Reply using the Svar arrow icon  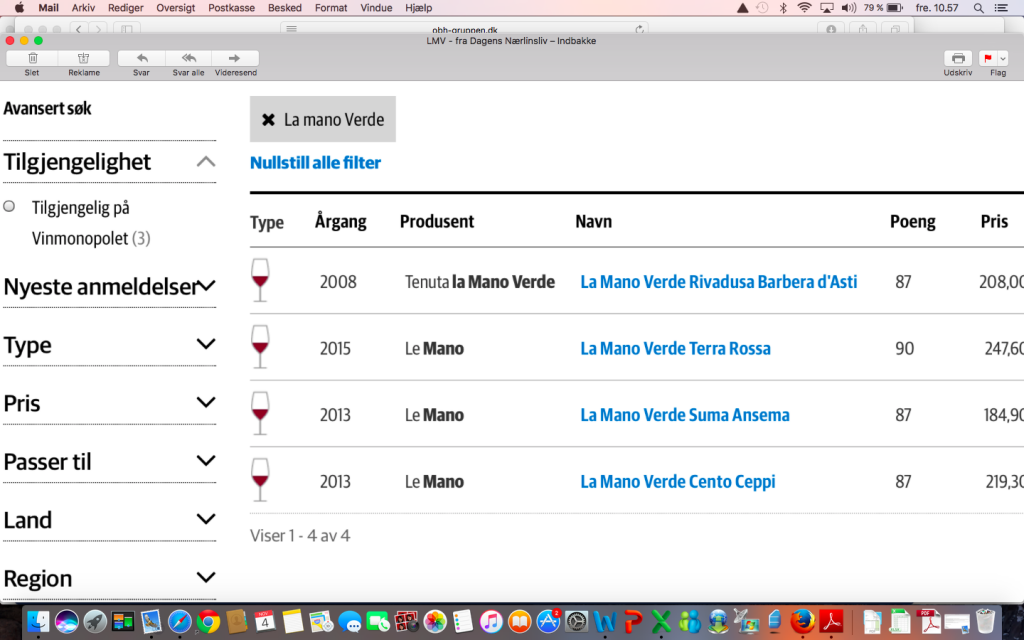tap(141, 58)
